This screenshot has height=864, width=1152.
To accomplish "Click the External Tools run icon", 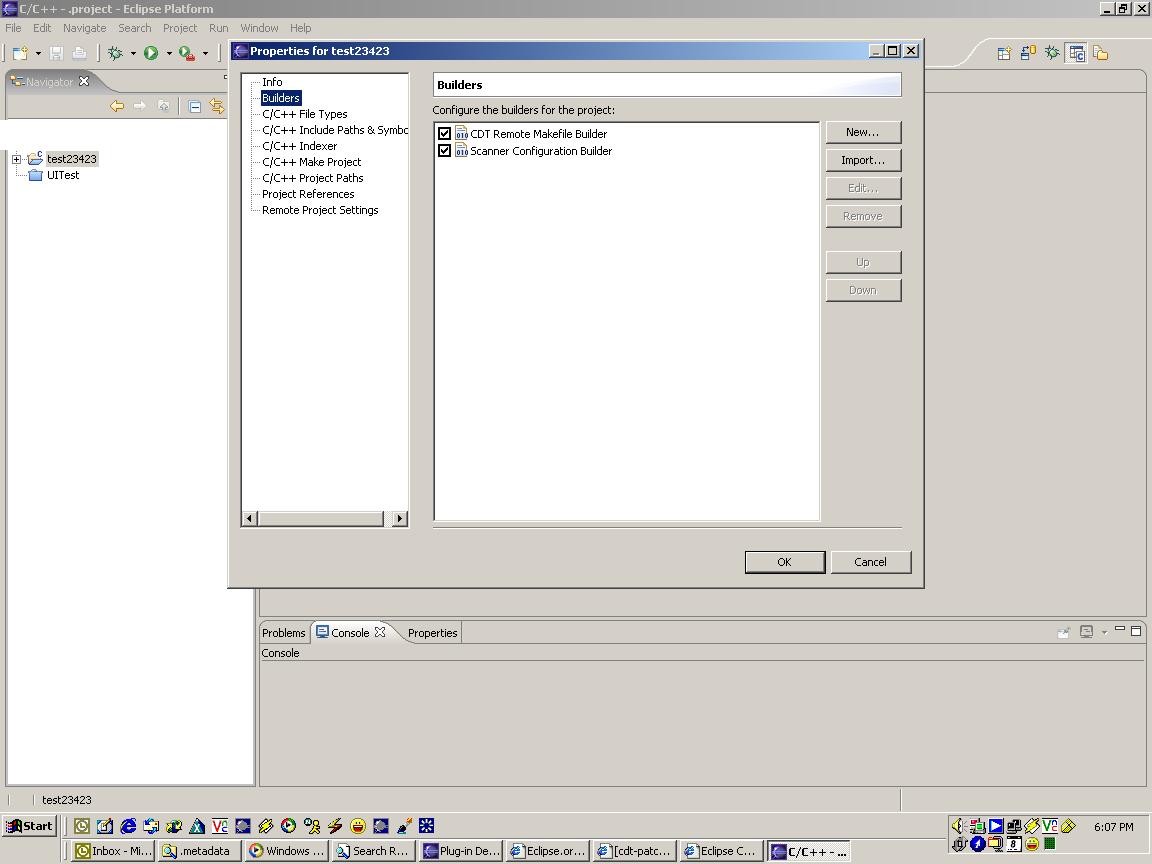I will 187,53.
